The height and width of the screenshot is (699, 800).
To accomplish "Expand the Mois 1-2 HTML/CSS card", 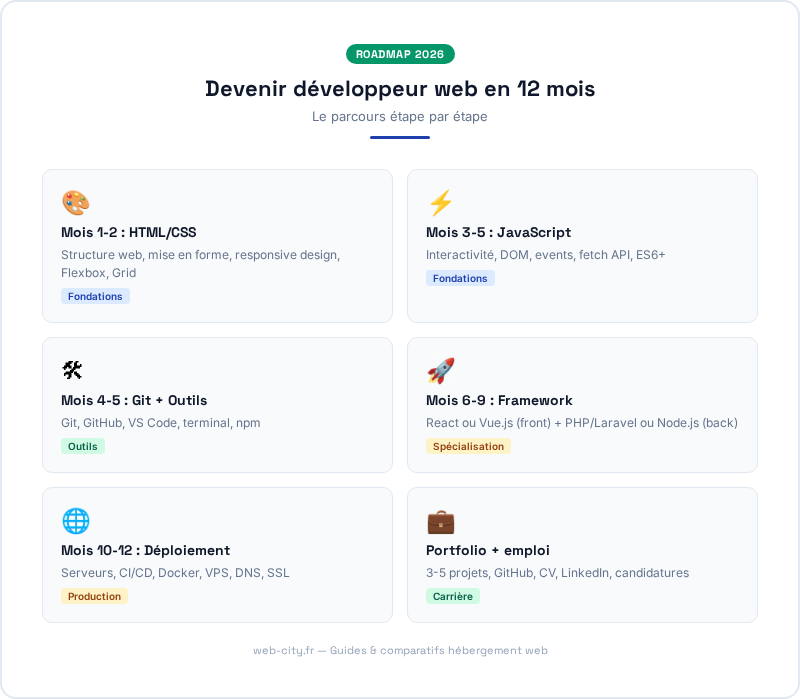I will tap(217, 245).
